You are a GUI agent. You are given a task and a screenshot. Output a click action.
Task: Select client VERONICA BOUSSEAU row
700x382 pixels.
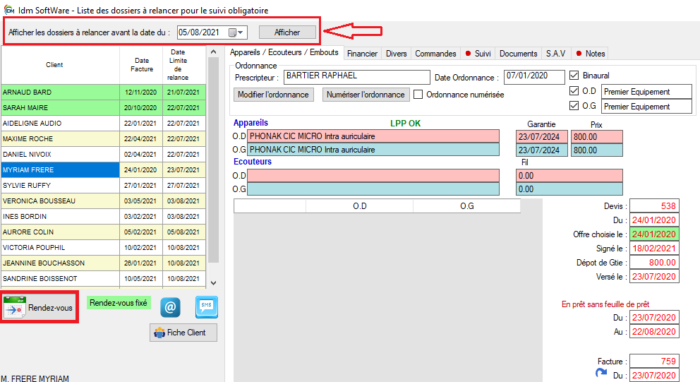pos(104,201)
